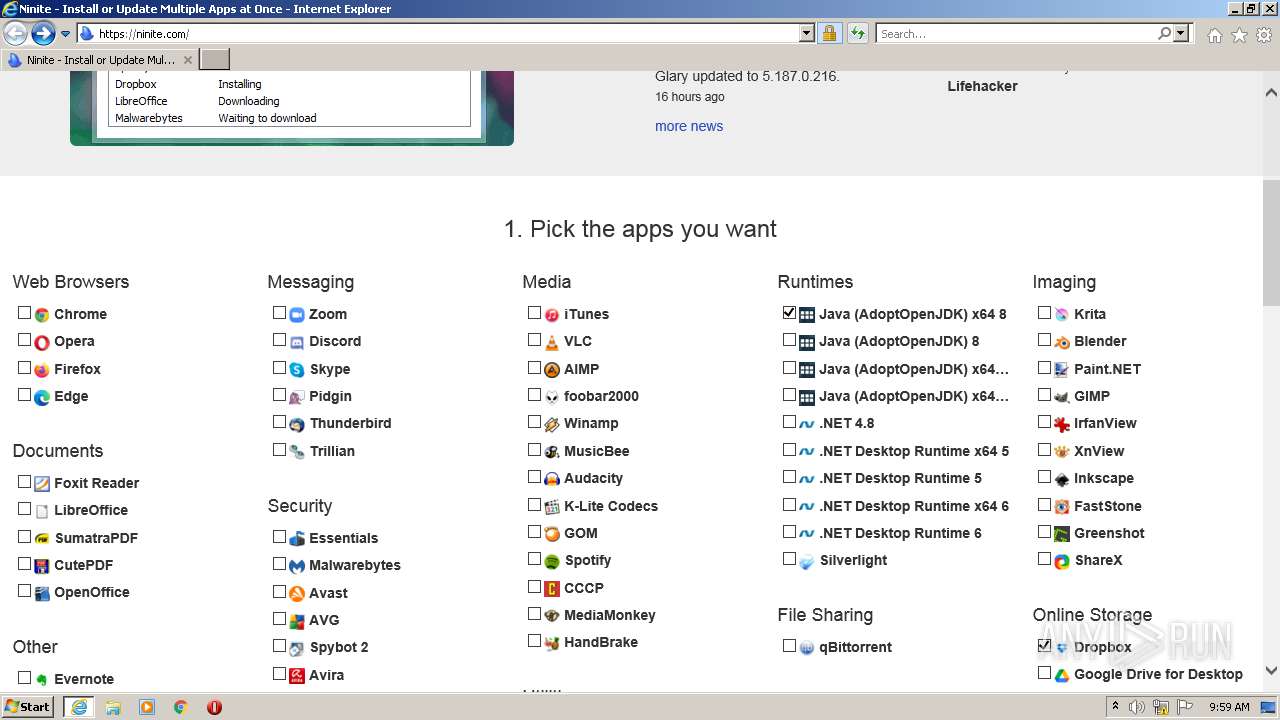Click the Chrome app icon
Viewport: 1280px width, 720px height.
[42, 314]
